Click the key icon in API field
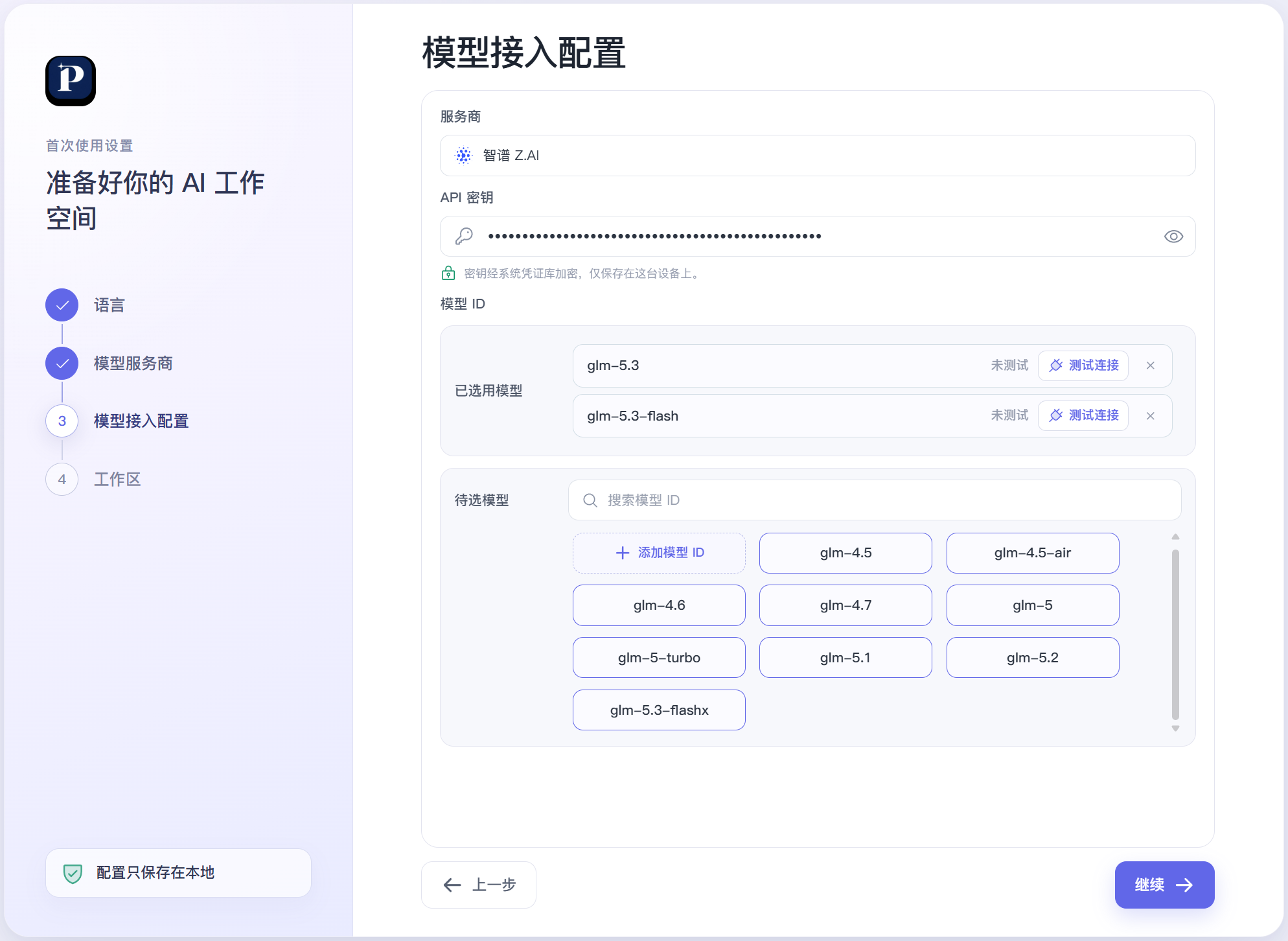 point(464,236)
